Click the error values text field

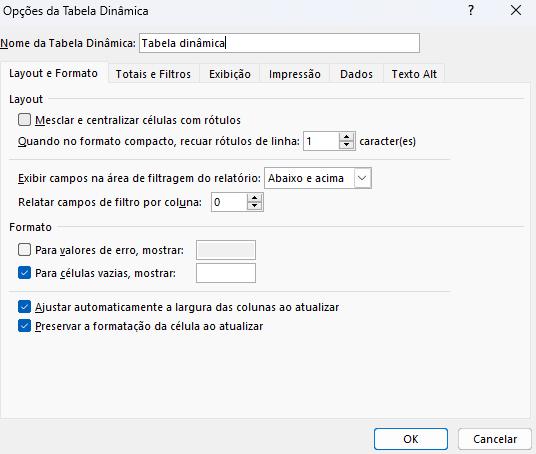[226, 250]
